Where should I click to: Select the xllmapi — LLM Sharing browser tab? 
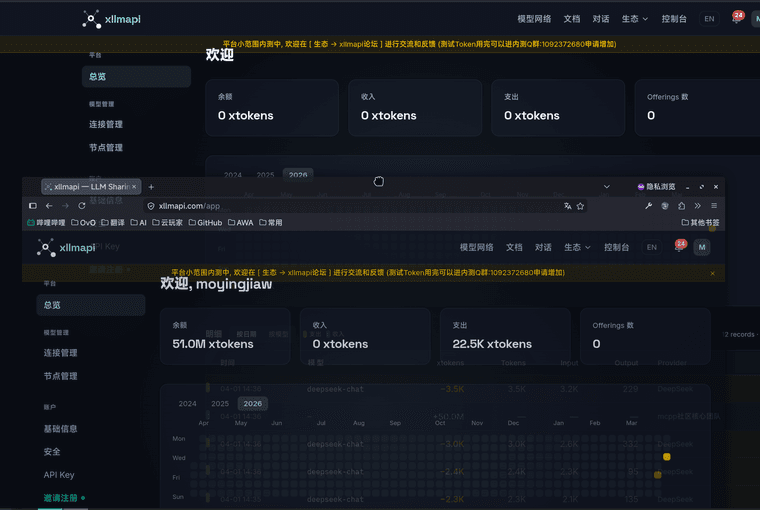(x=91, y=187)
